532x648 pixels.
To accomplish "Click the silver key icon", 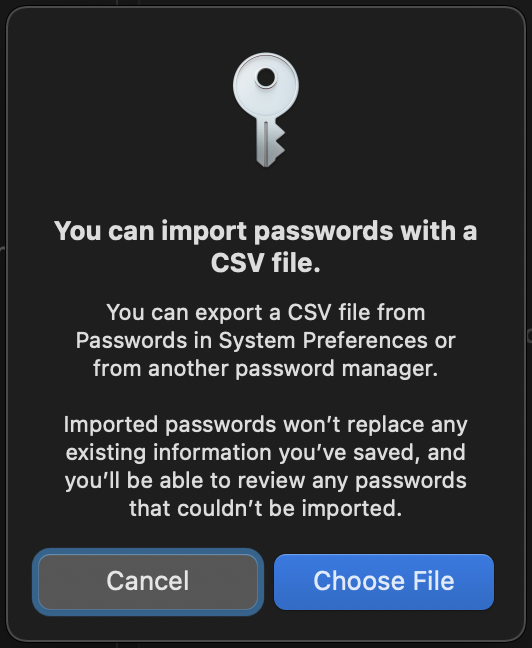I will (266, 110).
